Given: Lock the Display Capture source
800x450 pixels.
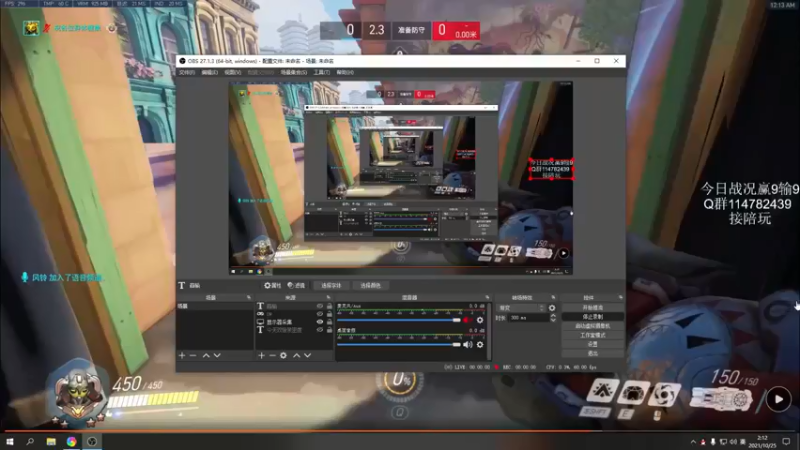Looking at the screenshot, I should [329, 322].
